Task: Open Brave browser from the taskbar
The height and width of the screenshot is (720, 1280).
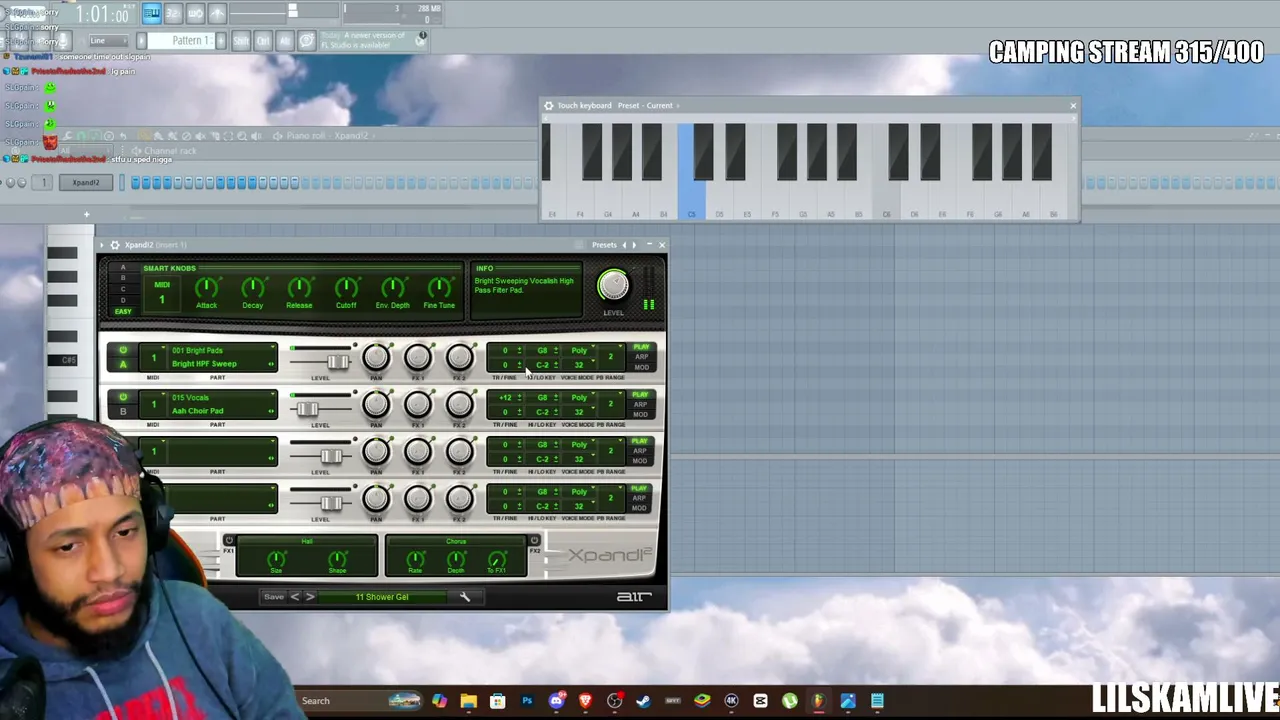Action: tap(585, 701)
